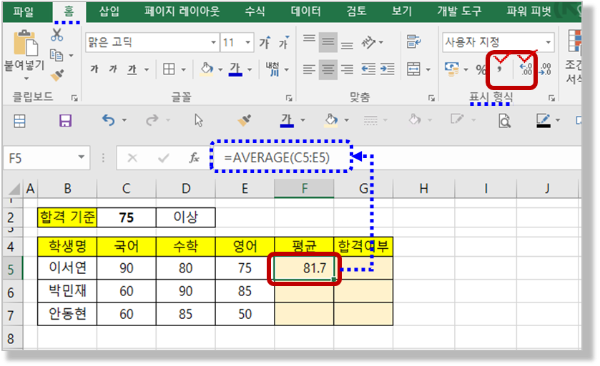Viewport: 600px width, 366px height.
Task: Select row 5 header
Action: click(11, 269)
